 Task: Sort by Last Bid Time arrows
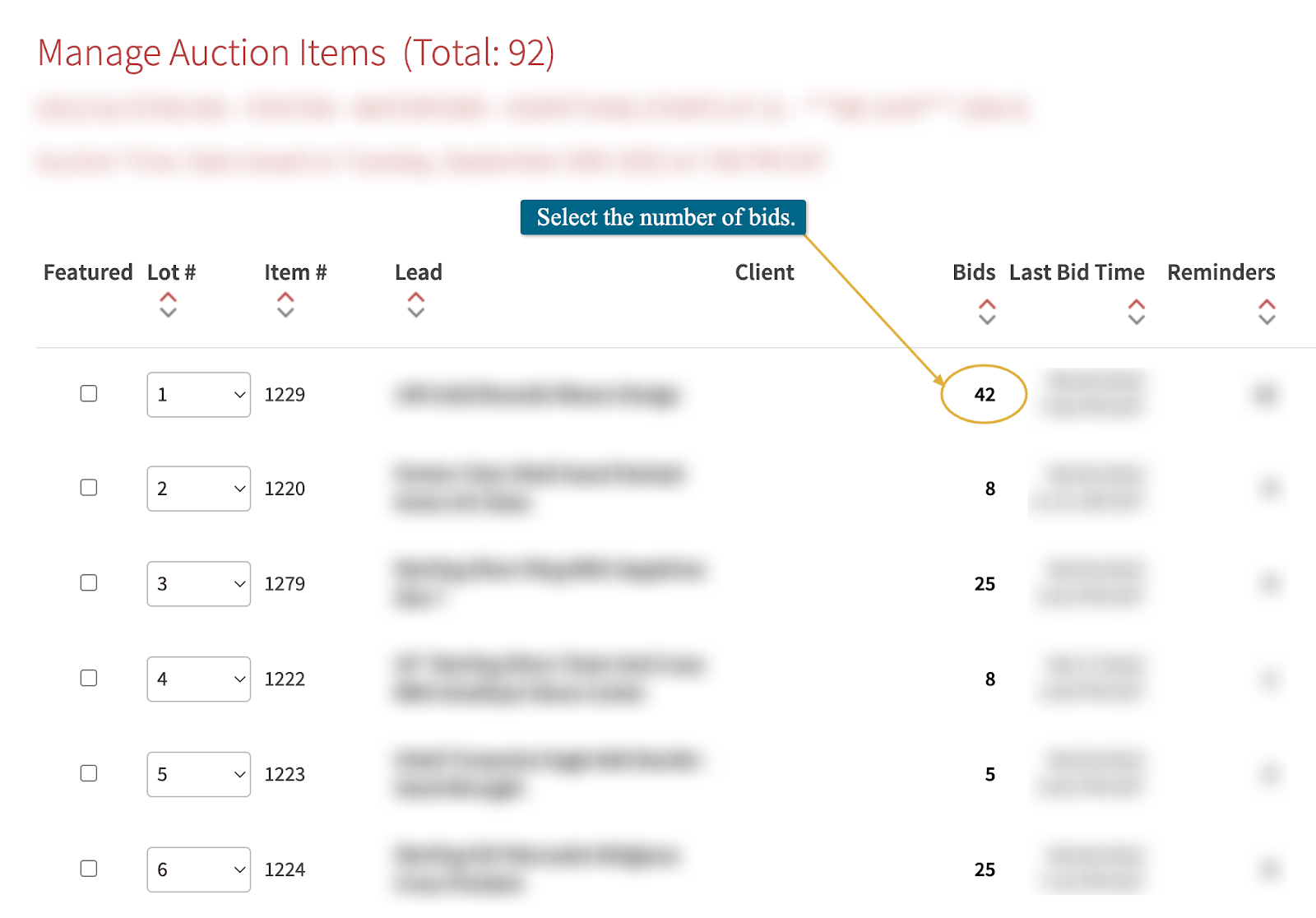click(x=1136, y=312)
